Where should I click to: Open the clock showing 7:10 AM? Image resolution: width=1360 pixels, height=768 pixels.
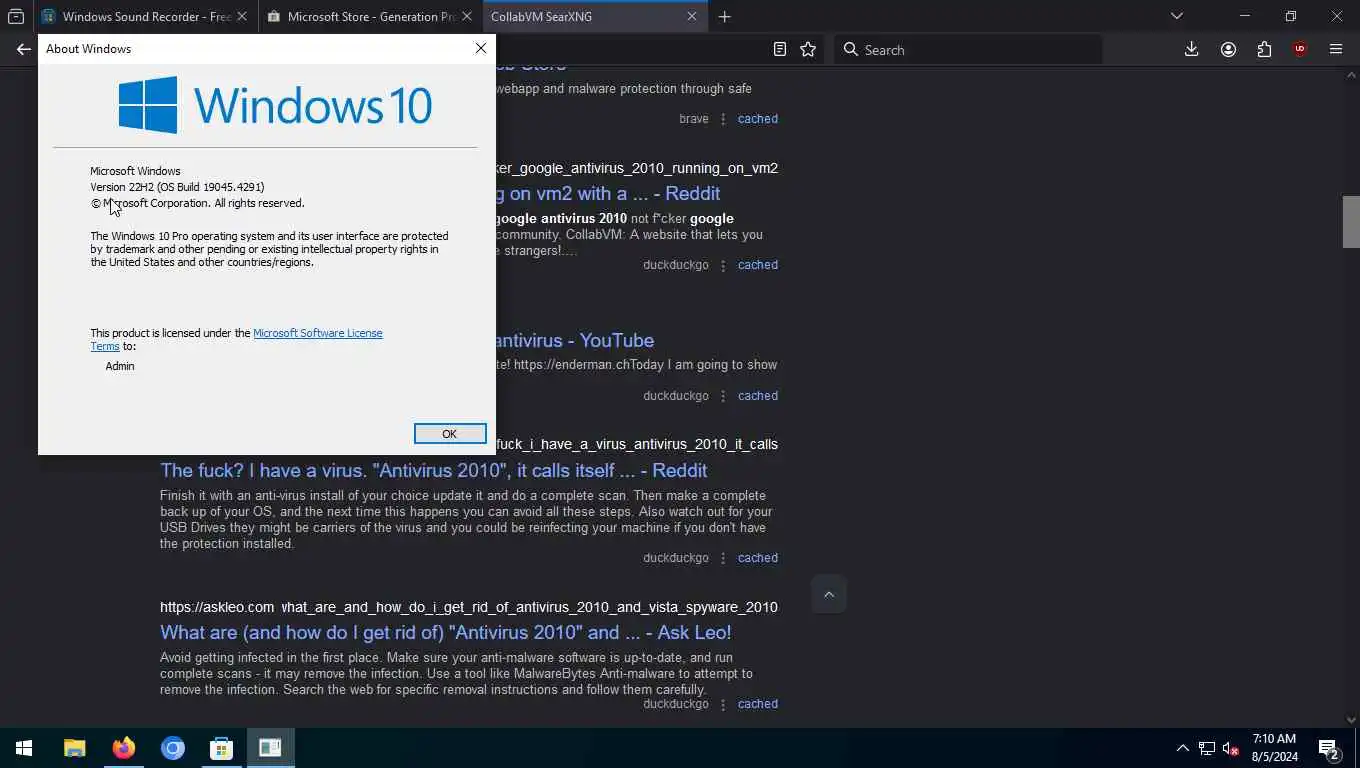point(1274,748)
